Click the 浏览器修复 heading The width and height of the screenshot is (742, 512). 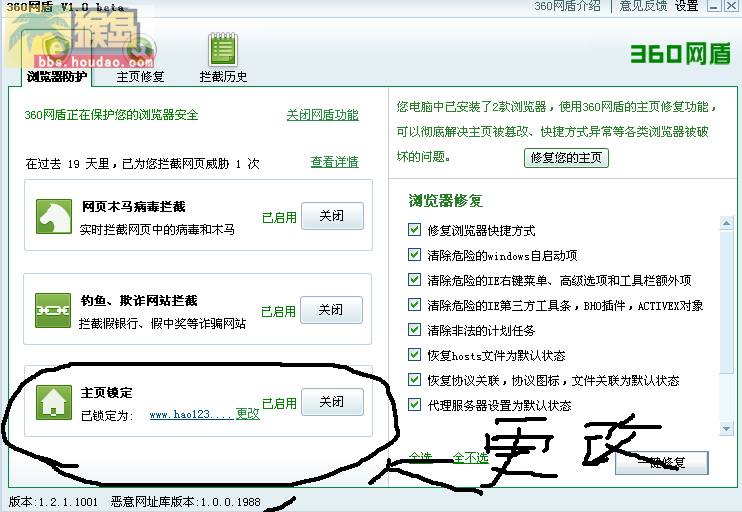446,201
